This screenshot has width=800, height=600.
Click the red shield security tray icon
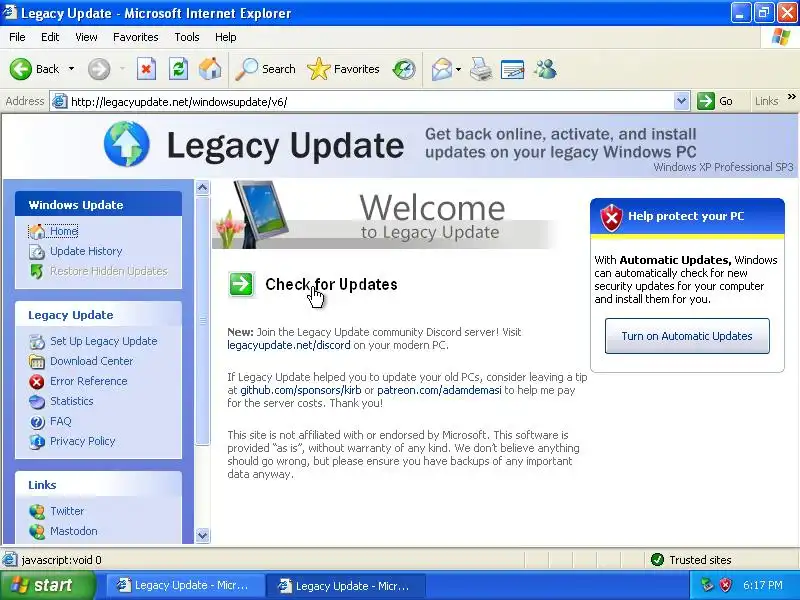[726, 585]
